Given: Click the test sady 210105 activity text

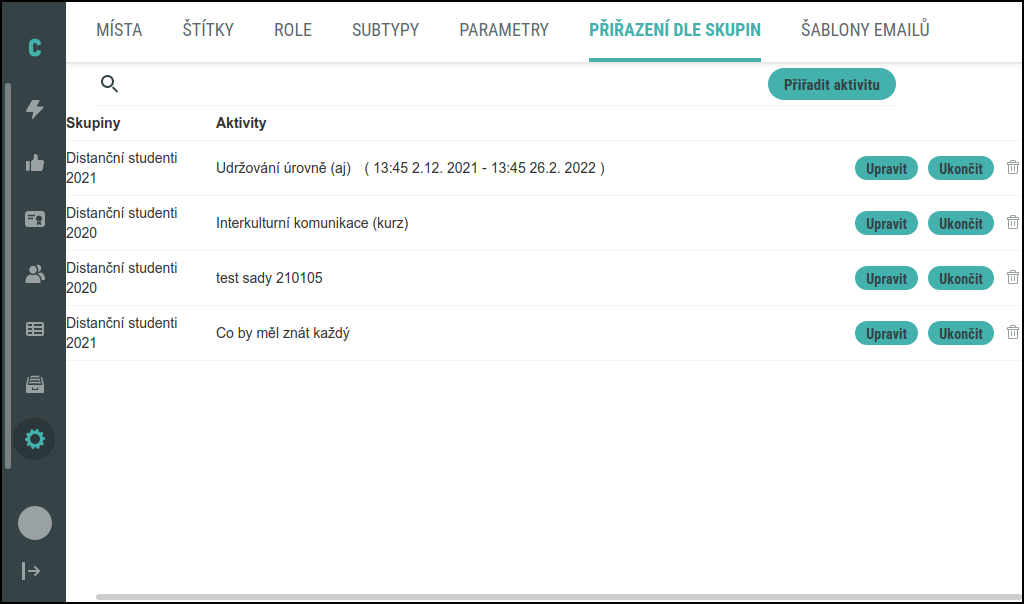Looking at the screenshot, I should click(269, 278).
